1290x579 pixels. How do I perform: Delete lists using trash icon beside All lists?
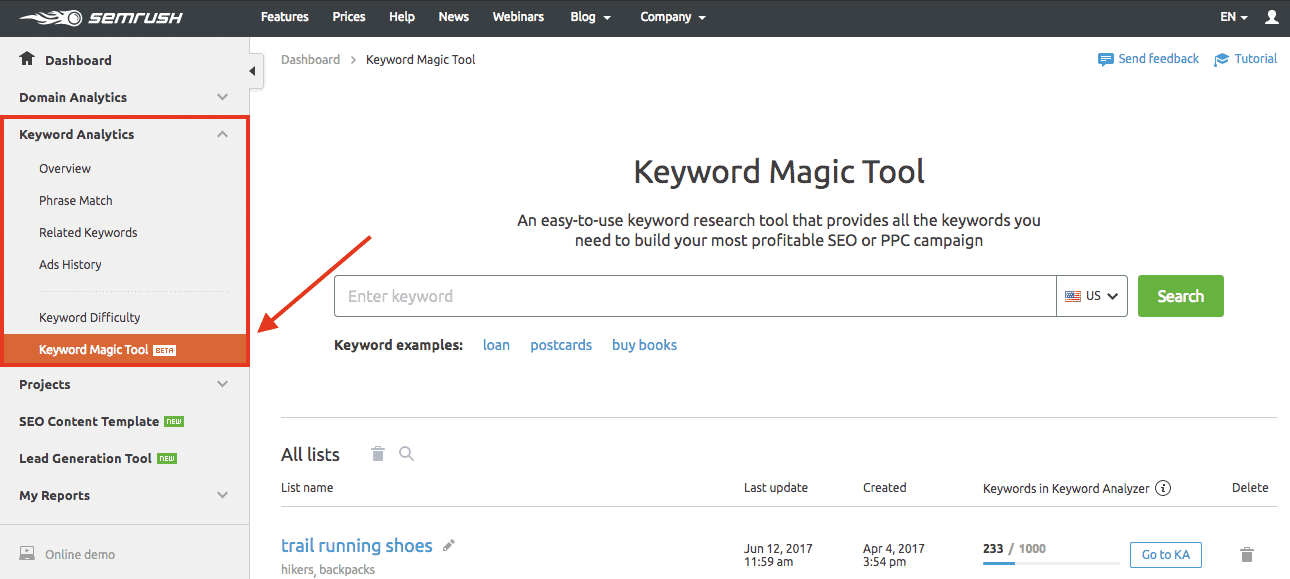378,454
